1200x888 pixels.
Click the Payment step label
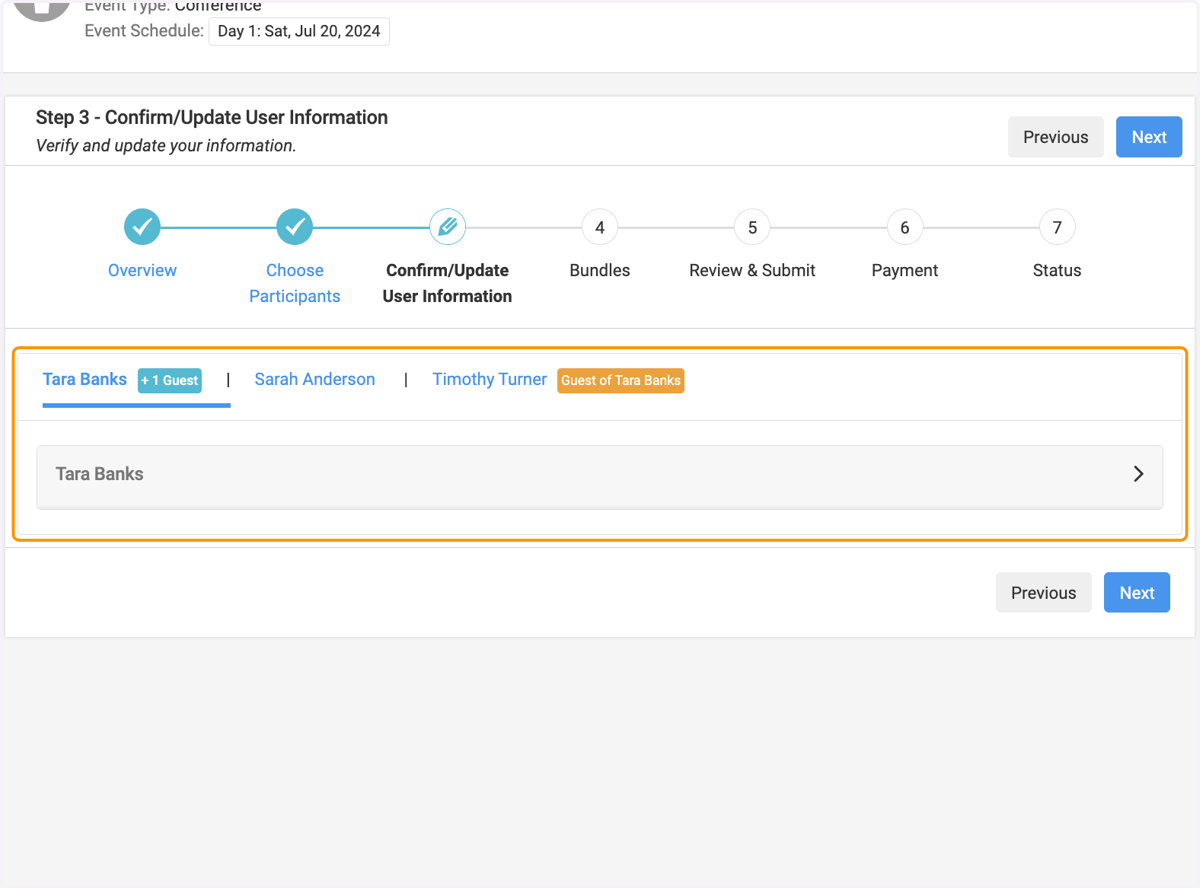(905, 270)
